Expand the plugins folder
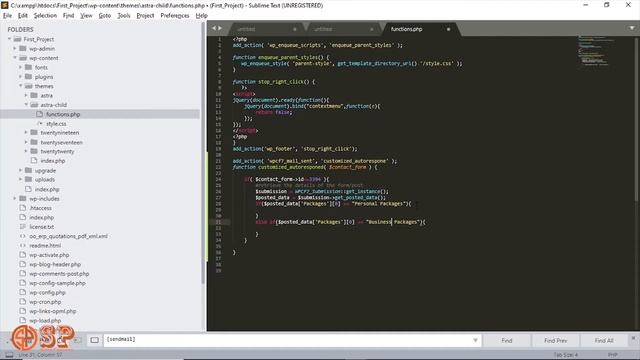This screenshot has width=640, height=360. point(21,77)
